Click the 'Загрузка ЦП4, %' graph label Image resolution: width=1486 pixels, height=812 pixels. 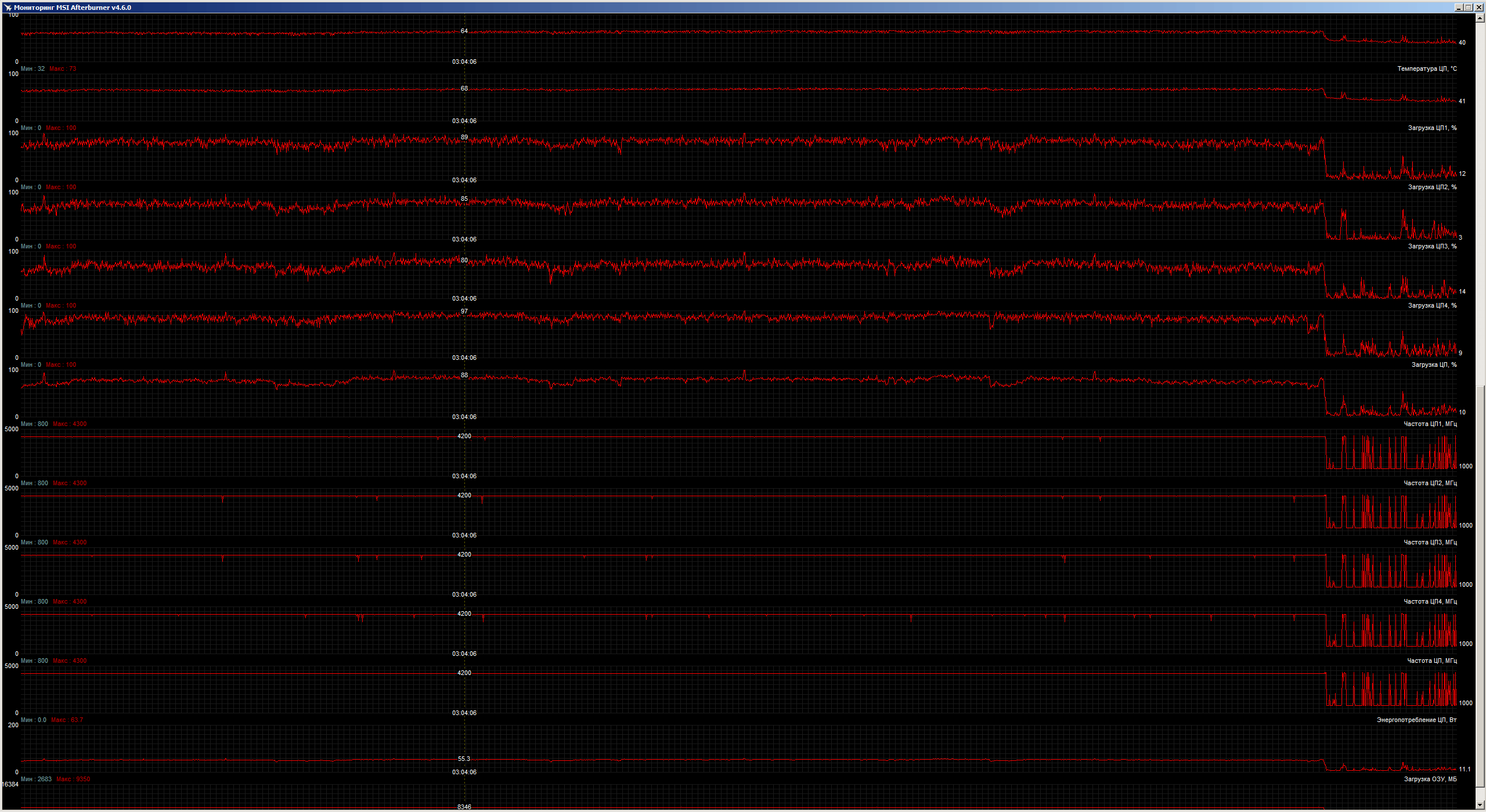click(1431, 306)
